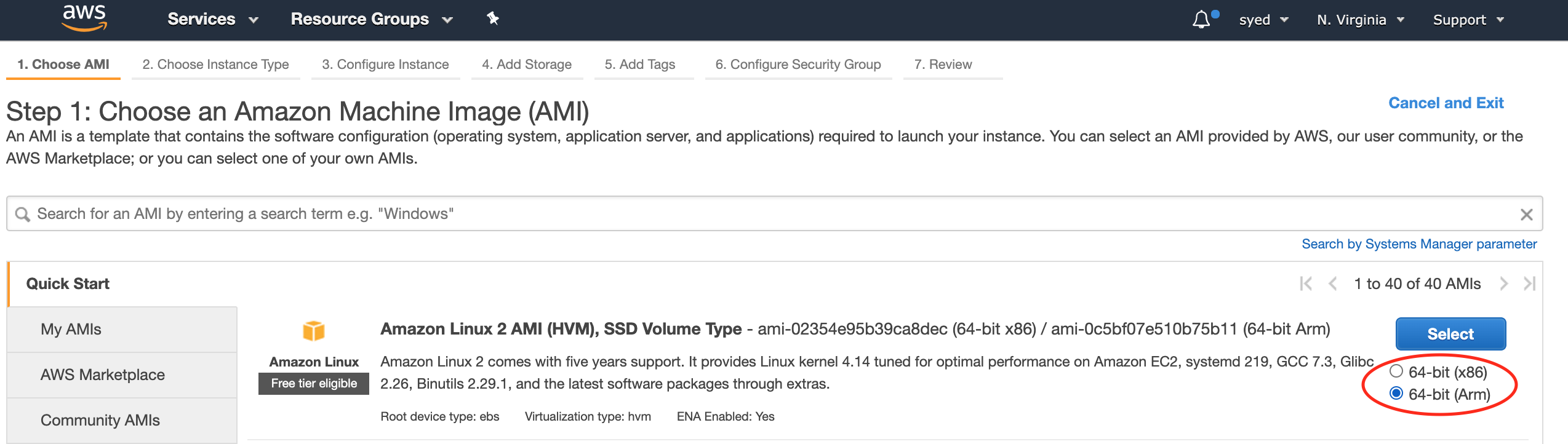Image resolution: width=1568 pixels, height=444 pixels.
Task: Open My AMIs category
Action: point(122,329)
